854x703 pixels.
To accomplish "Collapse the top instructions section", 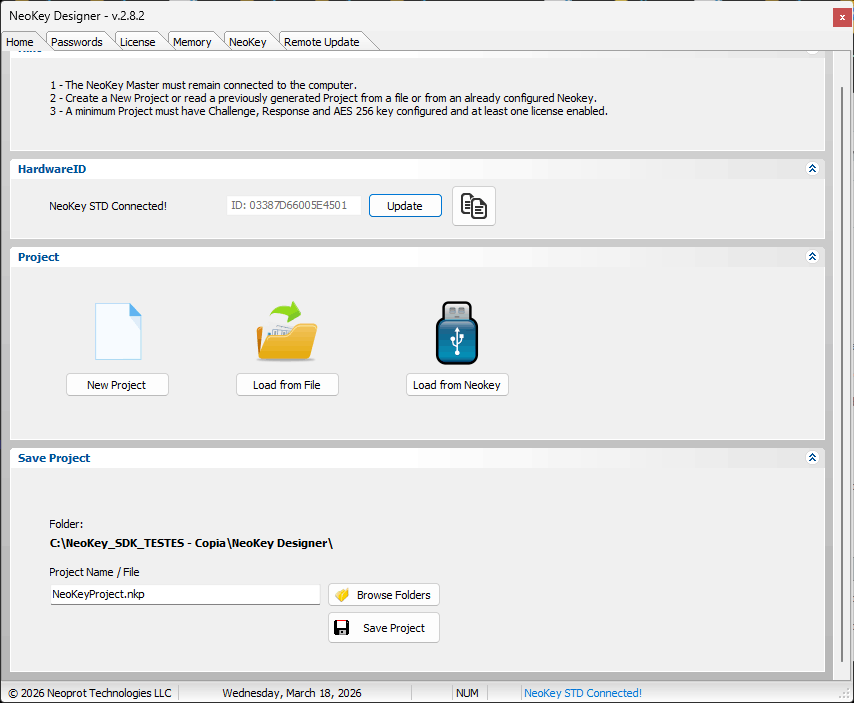I will [x=812, y=51].
